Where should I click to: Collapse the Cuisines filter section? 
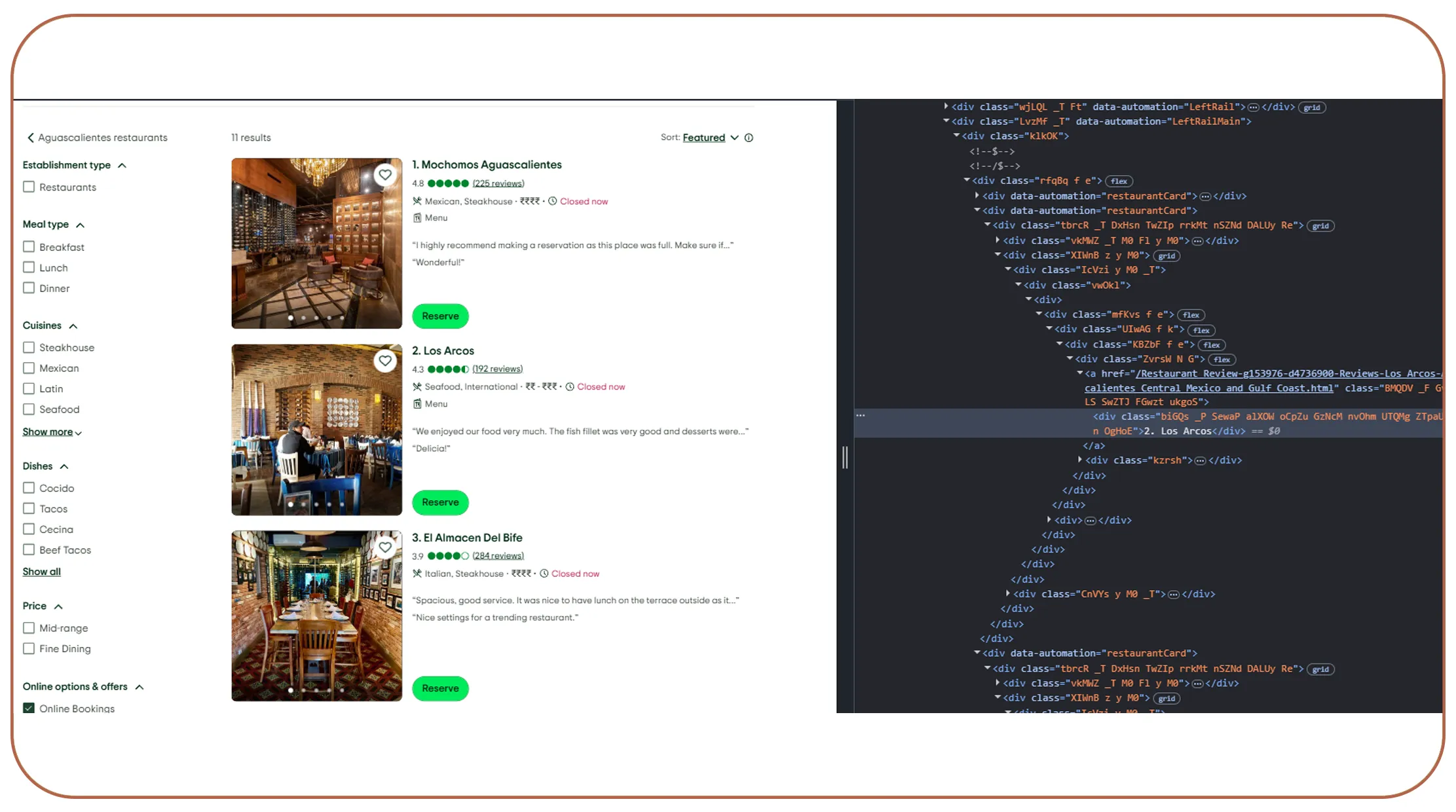pos(74,325)
